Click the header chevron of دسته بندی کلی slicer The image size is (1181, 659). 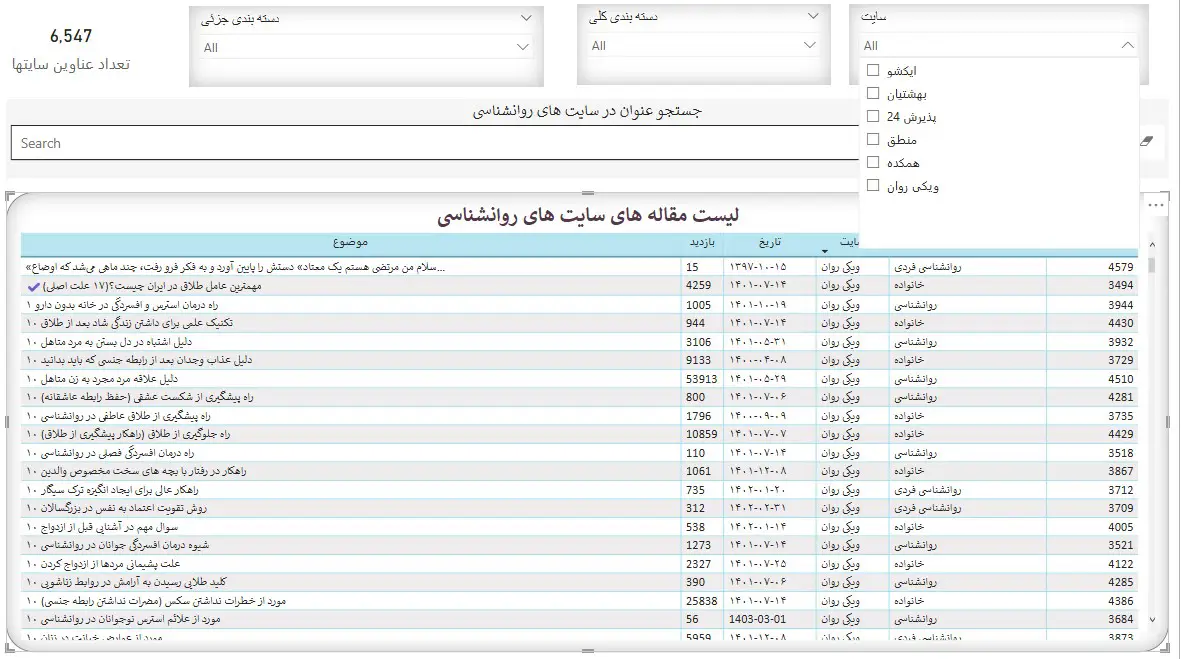813,17
